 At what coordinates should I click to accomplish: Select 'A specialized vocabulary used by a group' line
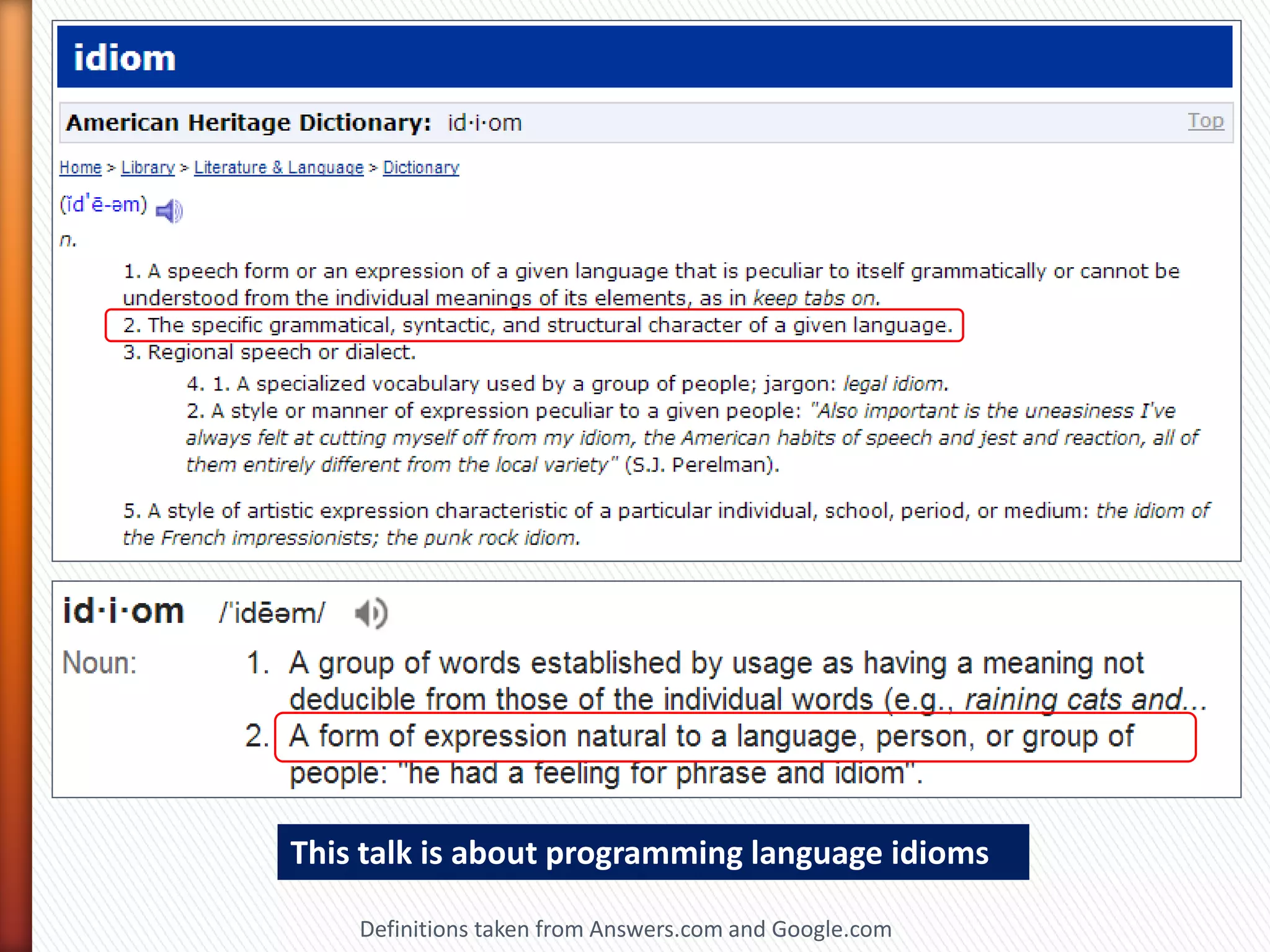(567, 384)
